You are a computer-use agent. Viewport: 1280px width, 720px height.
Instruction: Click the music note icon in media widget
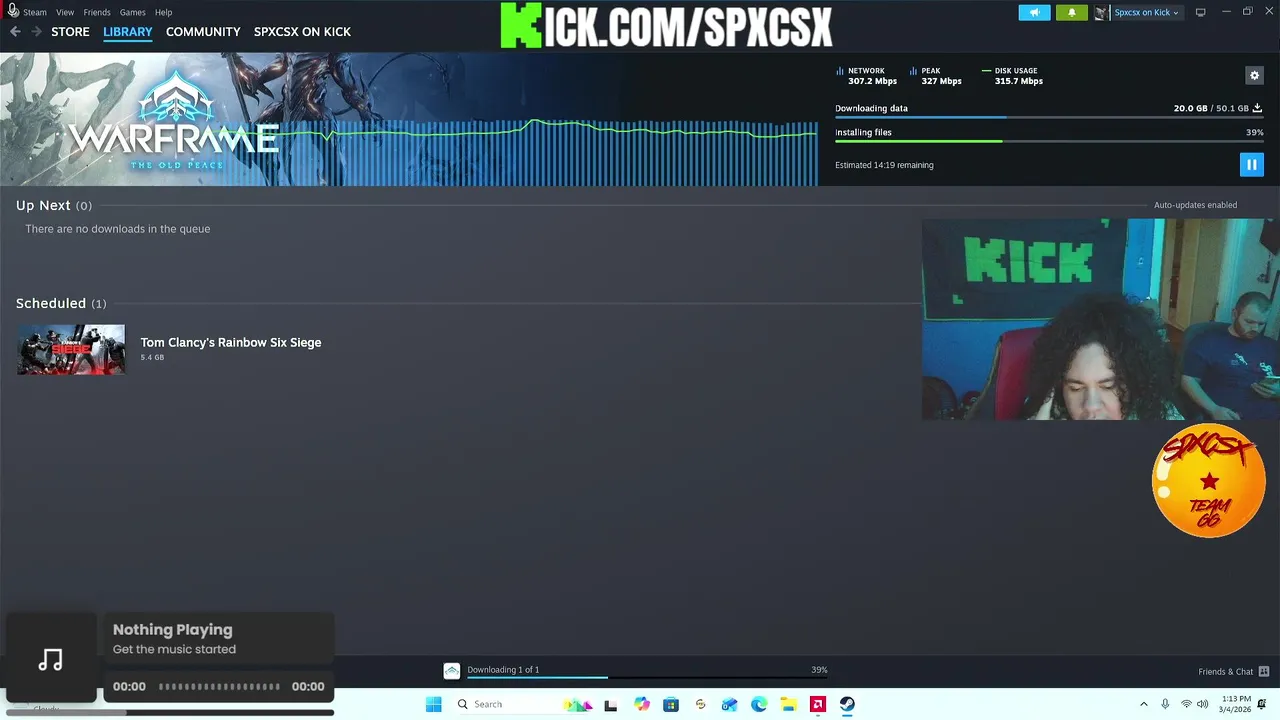click(x=50, y=659)
